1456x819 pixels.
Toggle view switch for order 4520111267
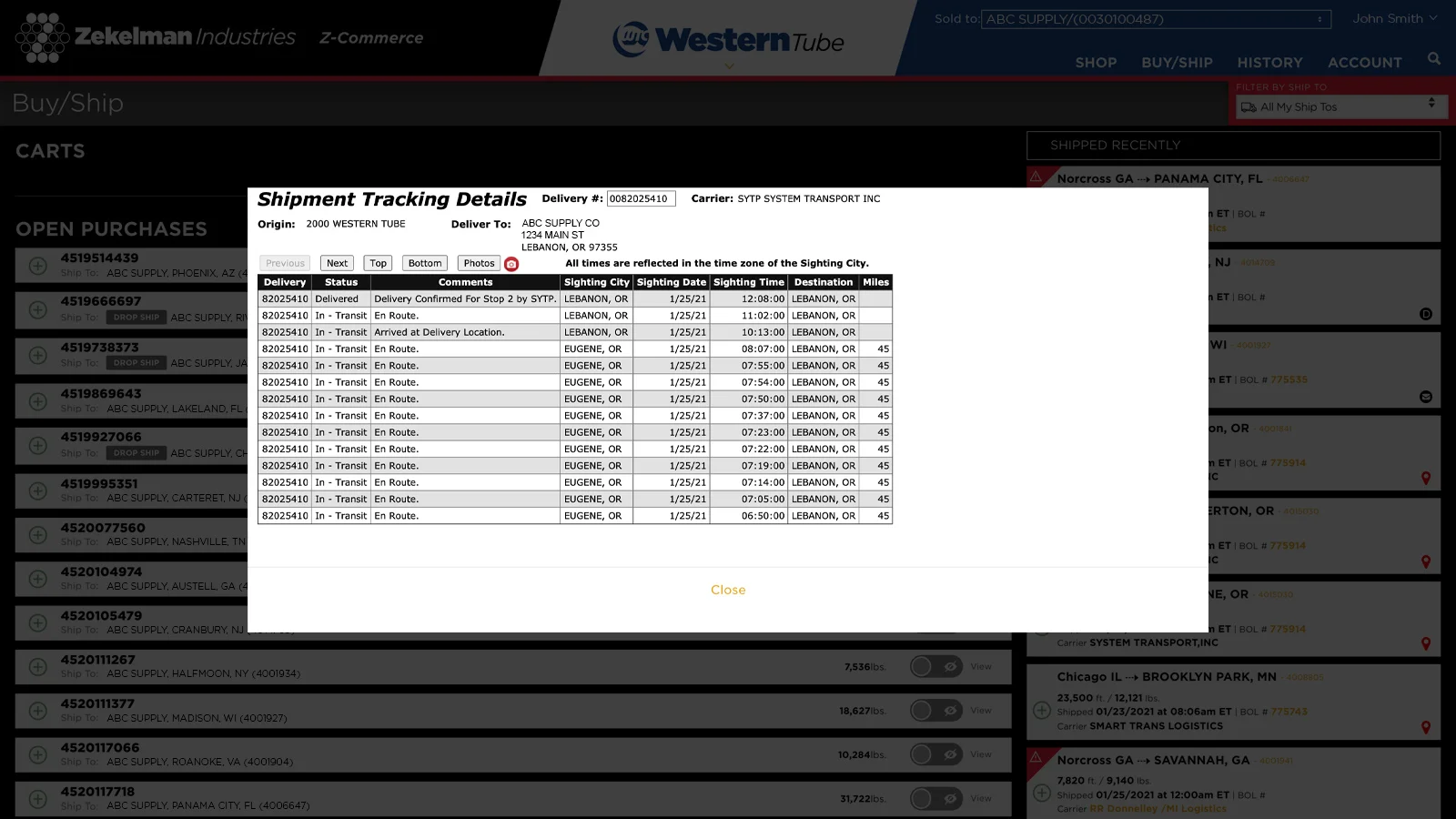point(935,667)
